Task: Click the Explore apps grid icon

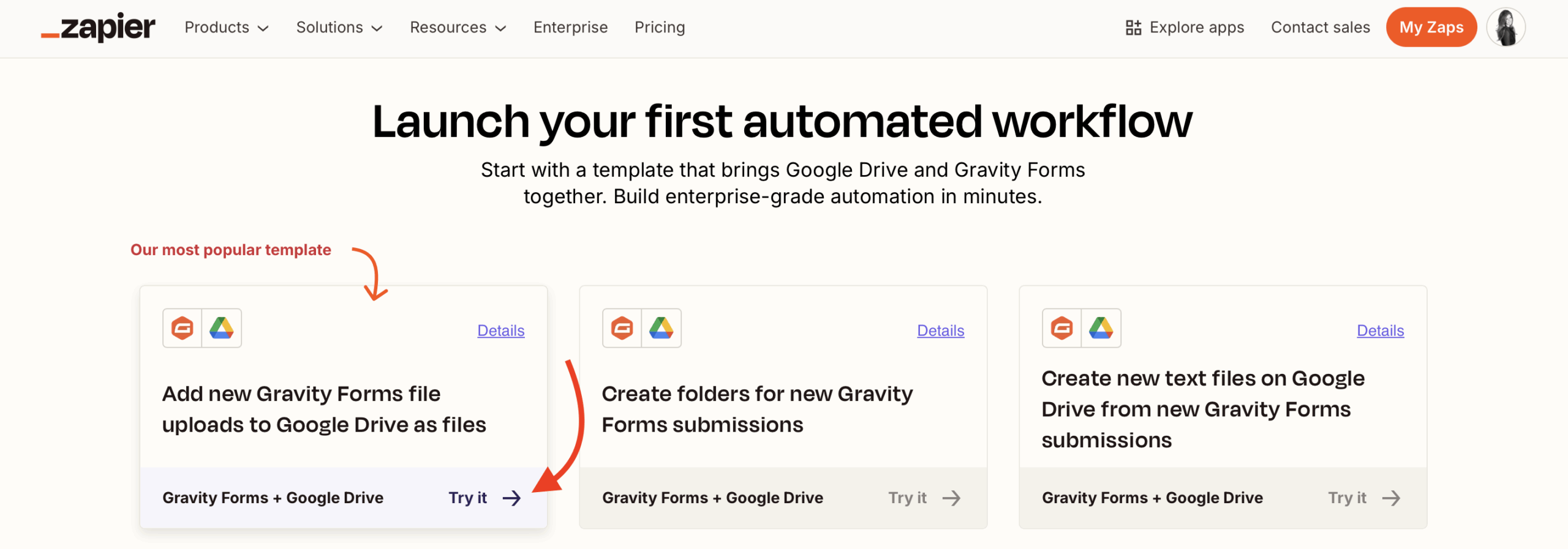Action: pyautogui.click(x=1133, y=27)
